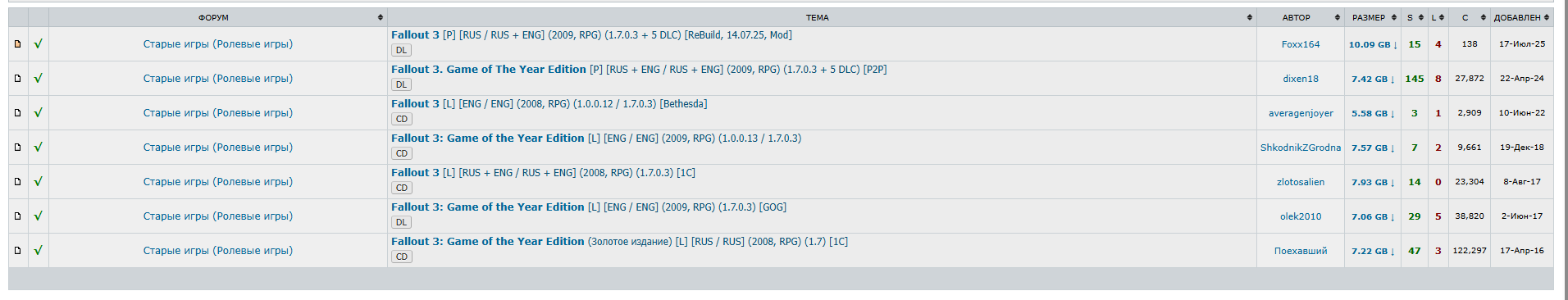This screenshot has height=300, width=1568.
Task: Click the document icon of the Foxx164 Fallout 3 row
Action: (17, 44)
